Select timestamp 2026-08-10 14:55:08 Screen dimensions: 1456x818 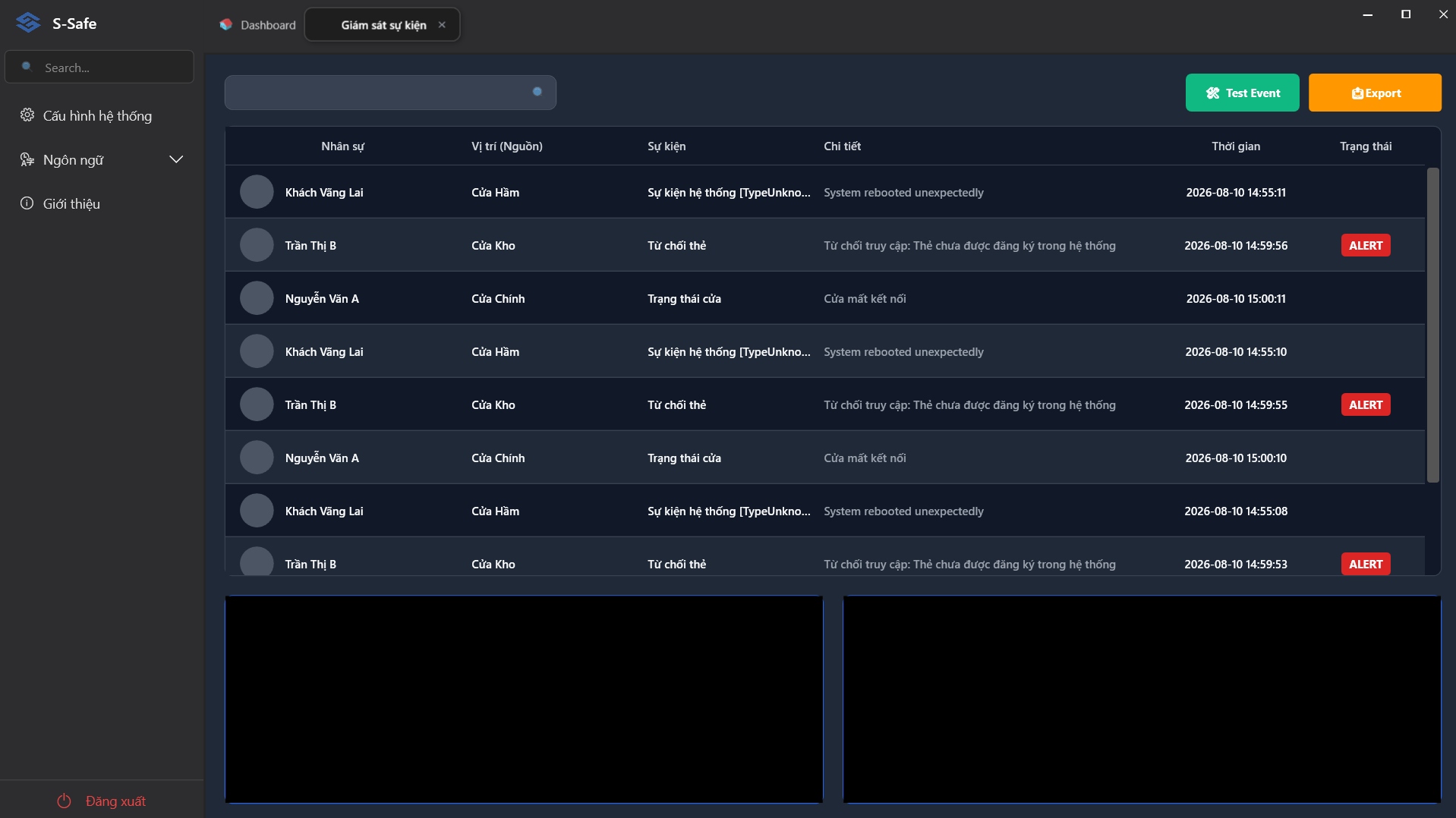(1236, 511)
